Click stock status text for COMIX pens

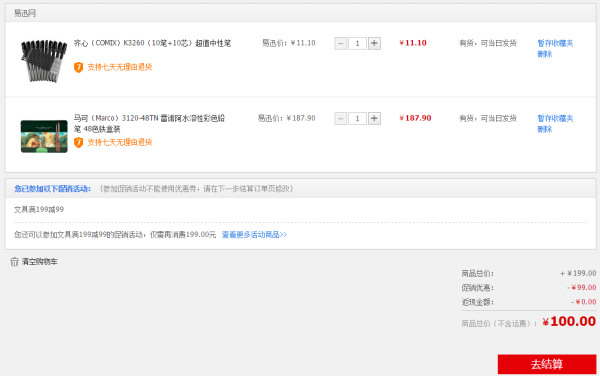tap(488, 43)
